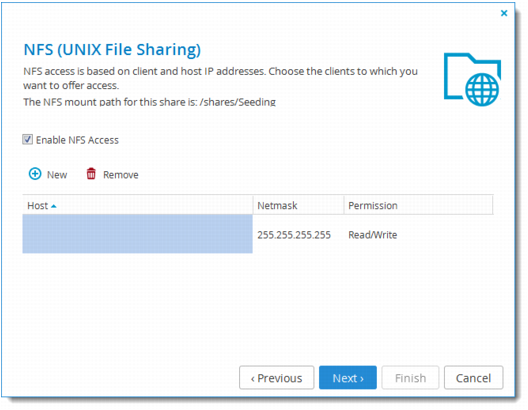Click the blue plus New icon

35,174
